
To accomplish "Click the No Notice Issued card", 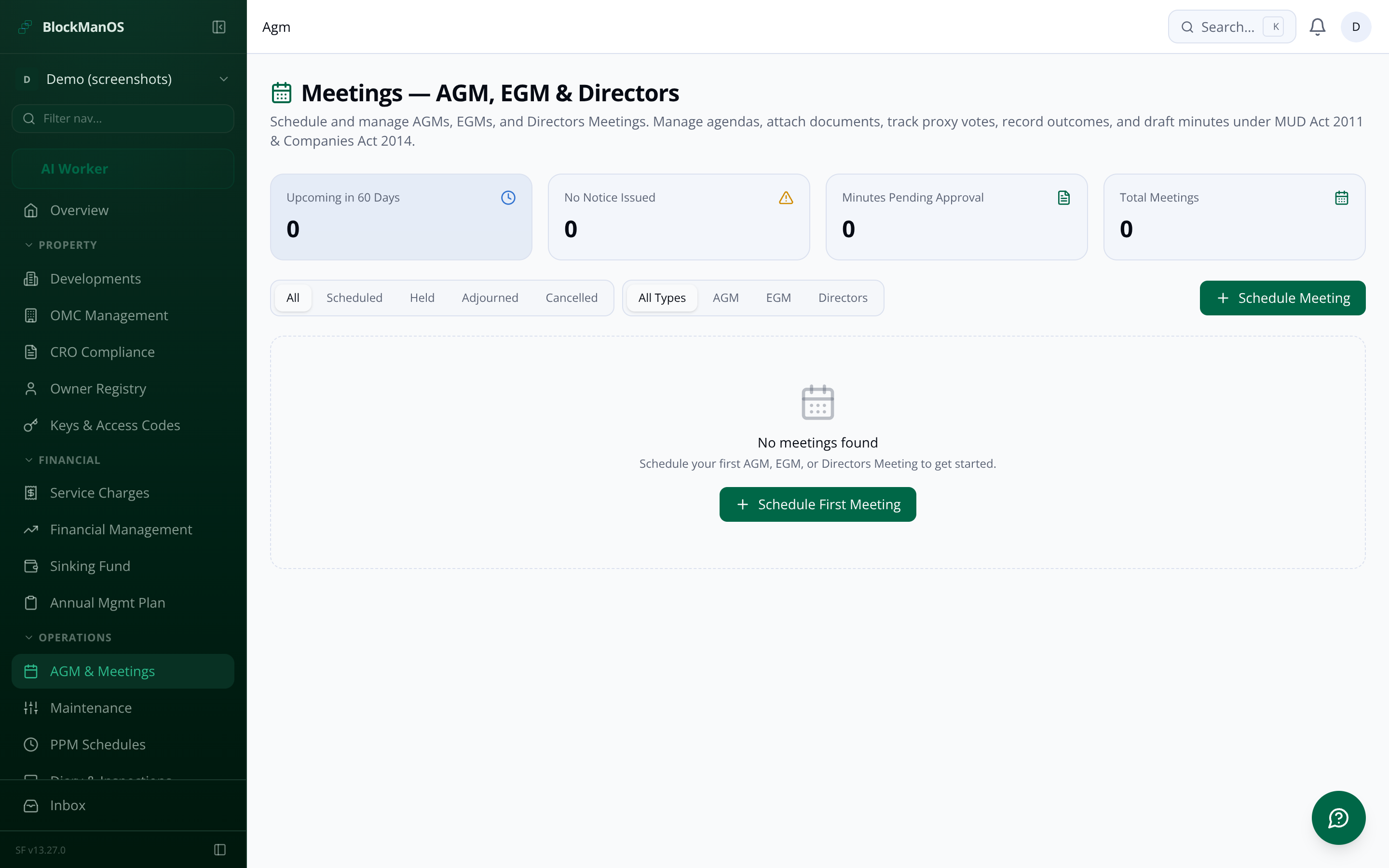I will [x=679, y=217].
